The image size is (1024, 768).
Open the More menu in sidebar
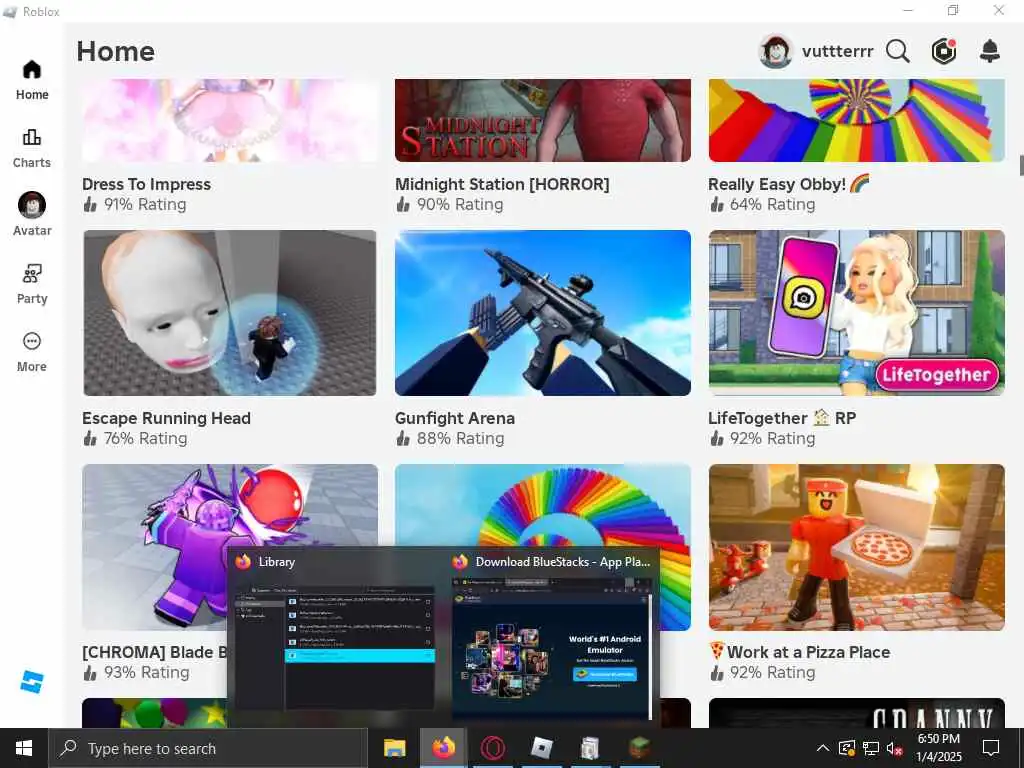32,353
